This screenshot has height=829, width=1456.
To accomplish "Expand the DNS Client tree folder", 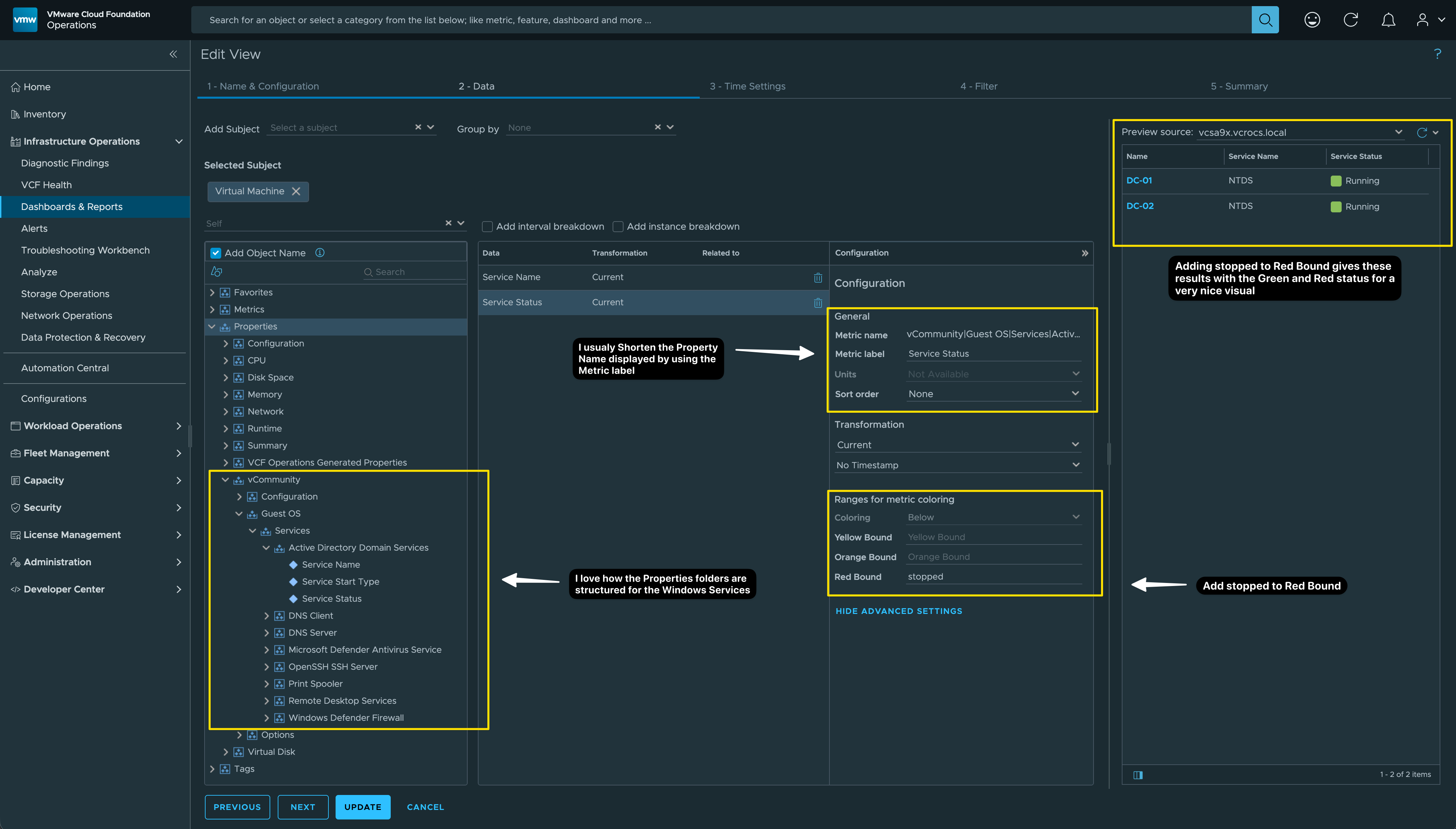I will [266, 616].
